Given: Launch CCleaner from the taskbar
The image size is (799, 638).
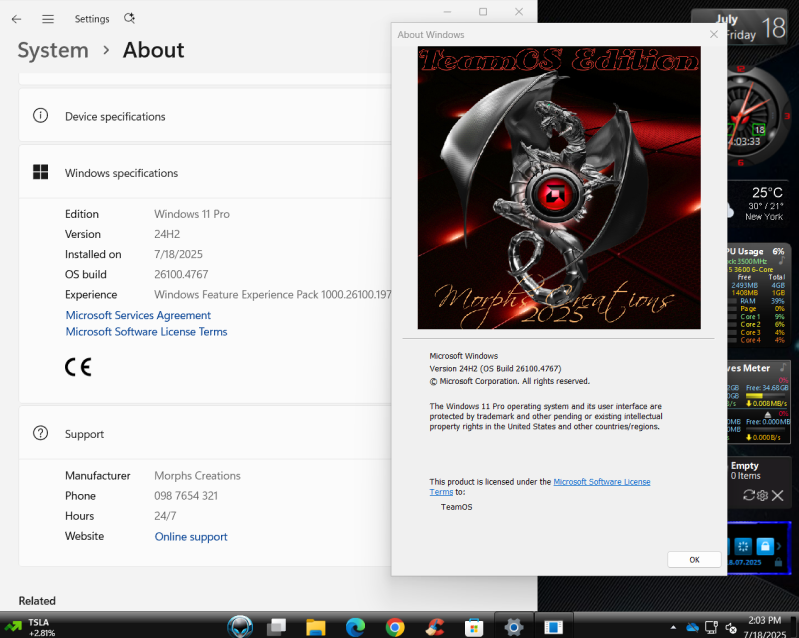Looking at the screenshot, I should point(435,627).
